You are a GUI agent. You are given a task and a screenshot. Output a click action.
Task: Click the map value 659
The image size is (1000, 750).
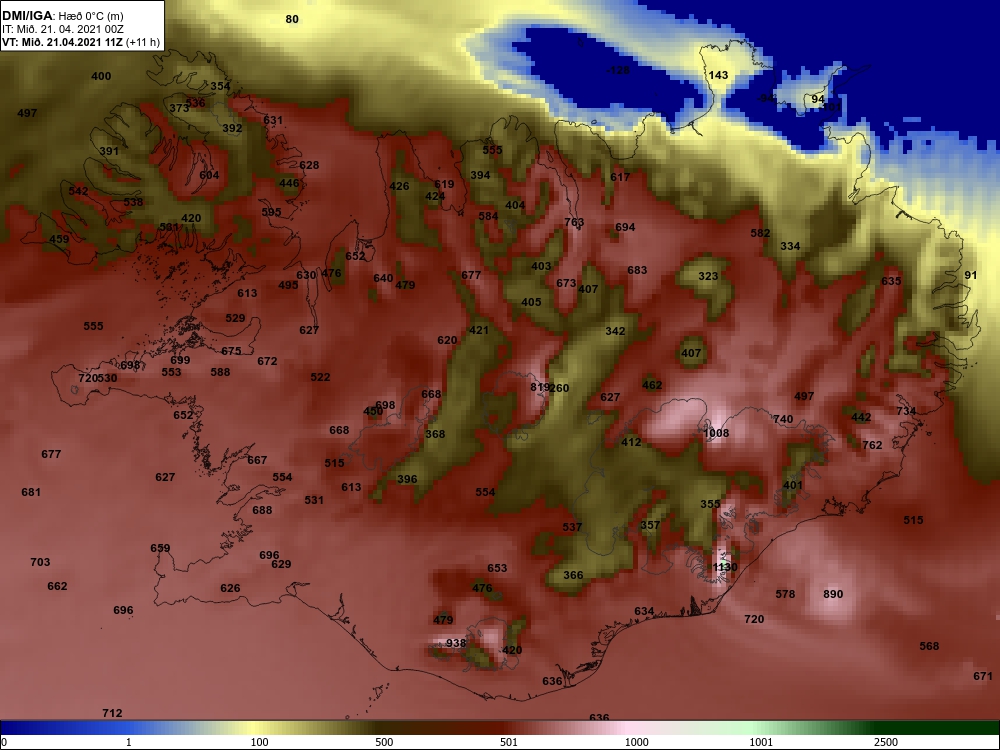(160, 548)
